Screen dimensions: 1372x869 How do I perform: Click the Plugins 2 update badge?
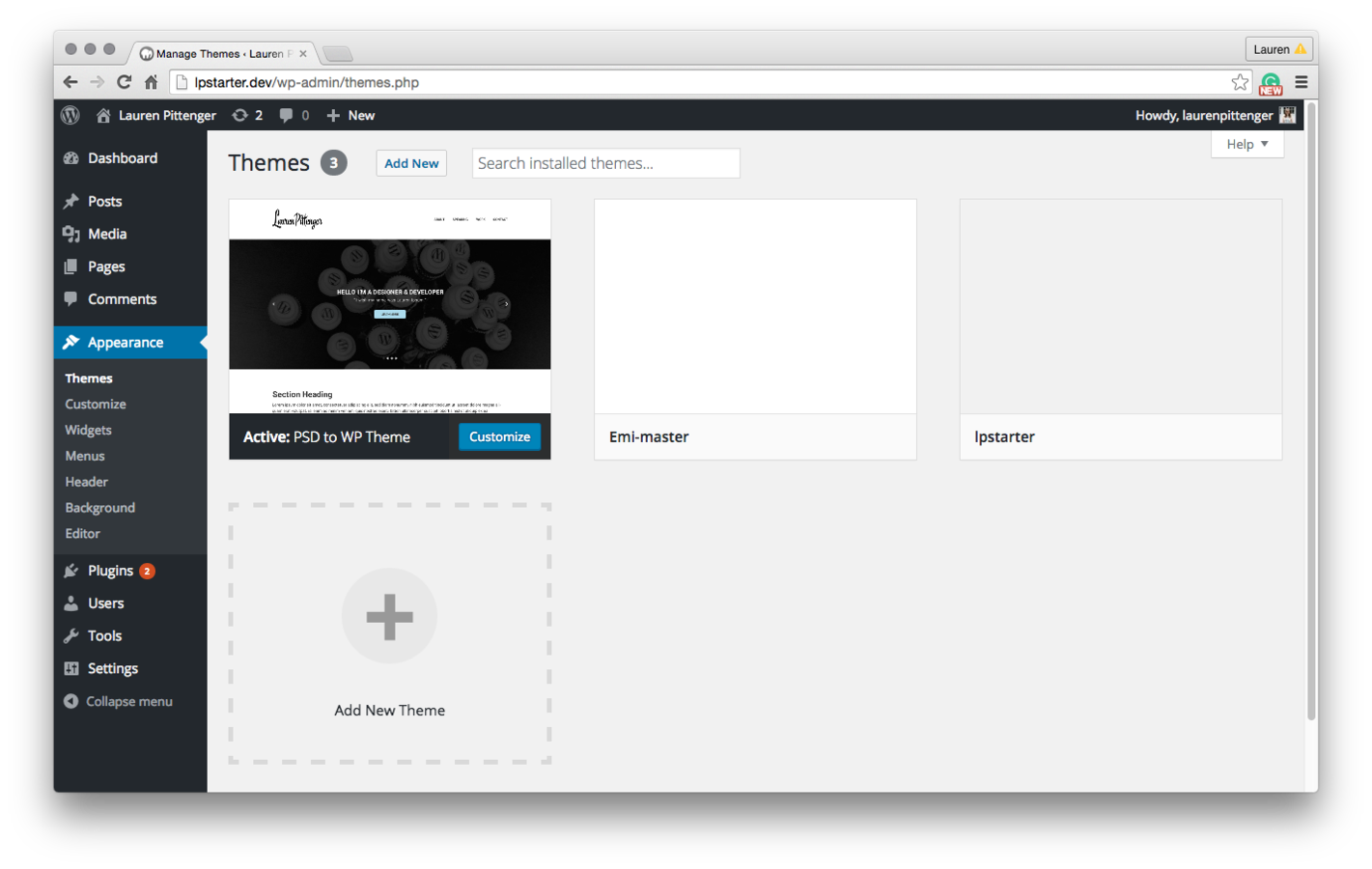pyautogui.click(x=147, y=571)
